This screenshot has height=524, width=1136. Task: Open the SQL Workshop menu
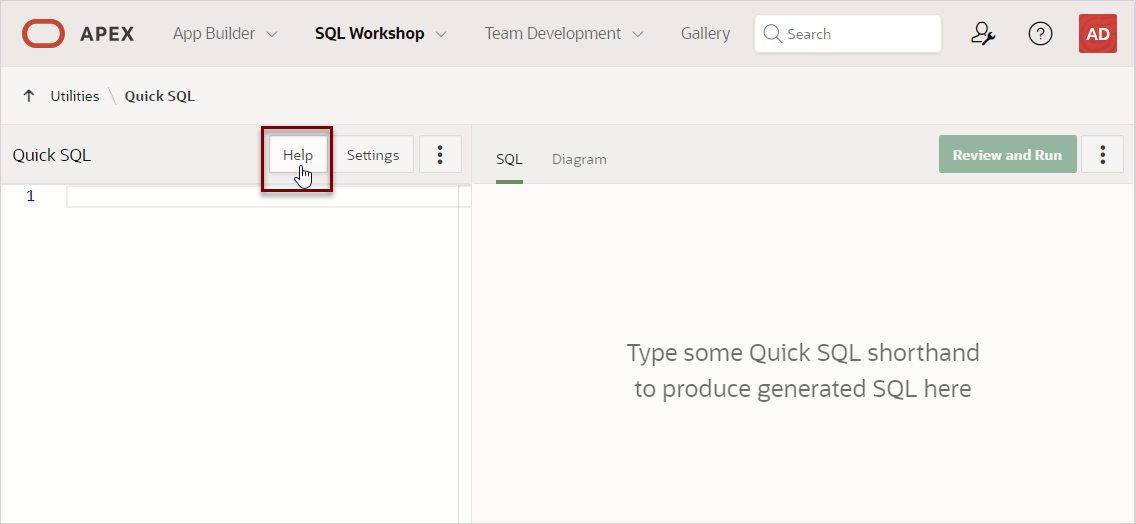(x=369, y=33)
